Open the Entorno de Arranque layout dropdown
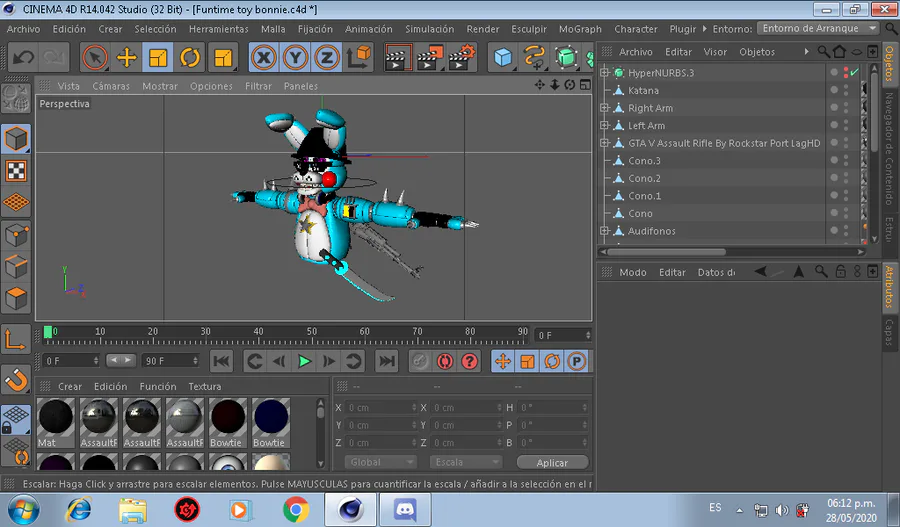 pos(818,28)
